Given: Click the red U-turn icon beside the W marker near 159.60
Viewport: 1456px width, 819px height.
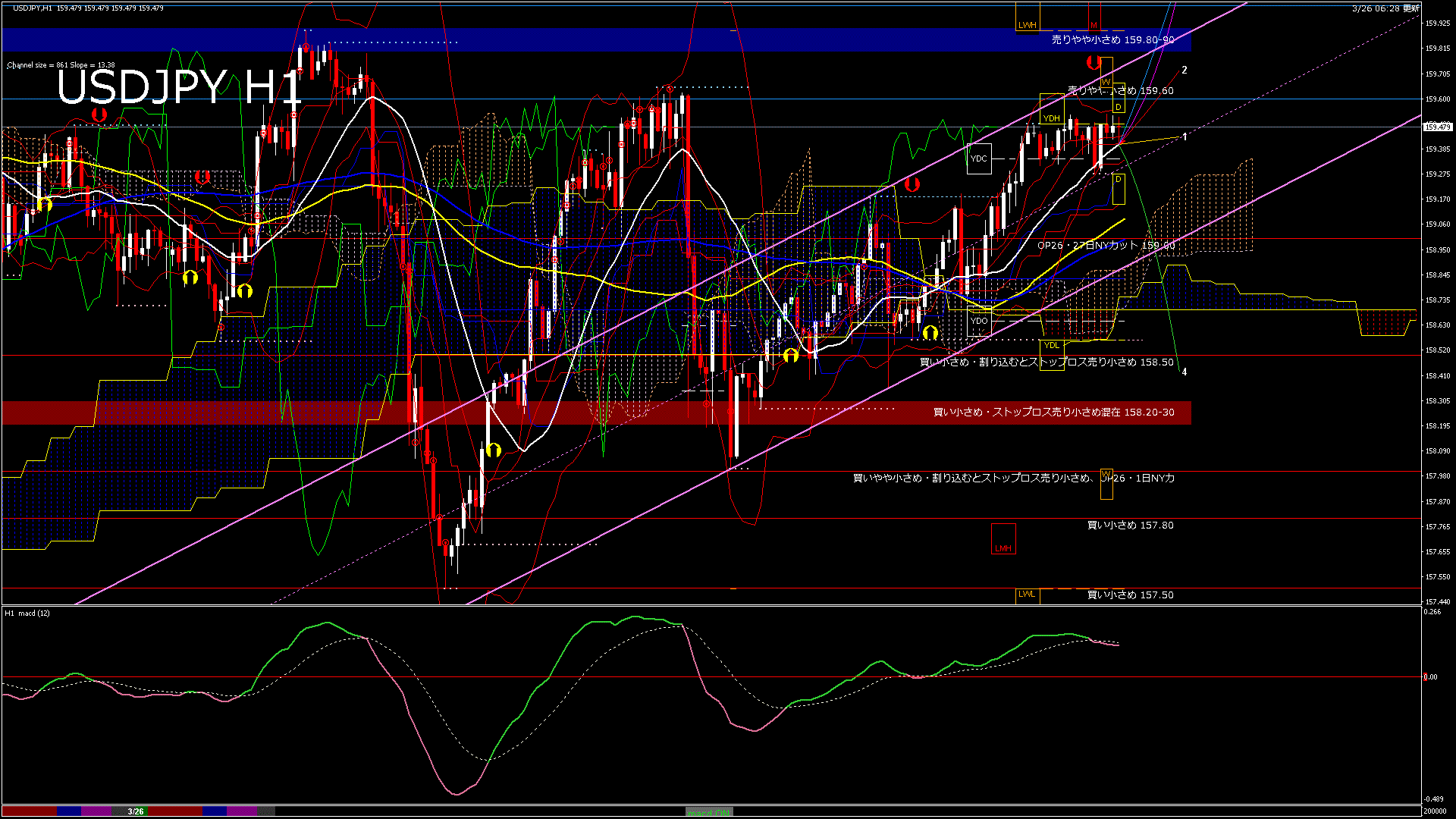Looking at the screenshot, I should 1094,64.
